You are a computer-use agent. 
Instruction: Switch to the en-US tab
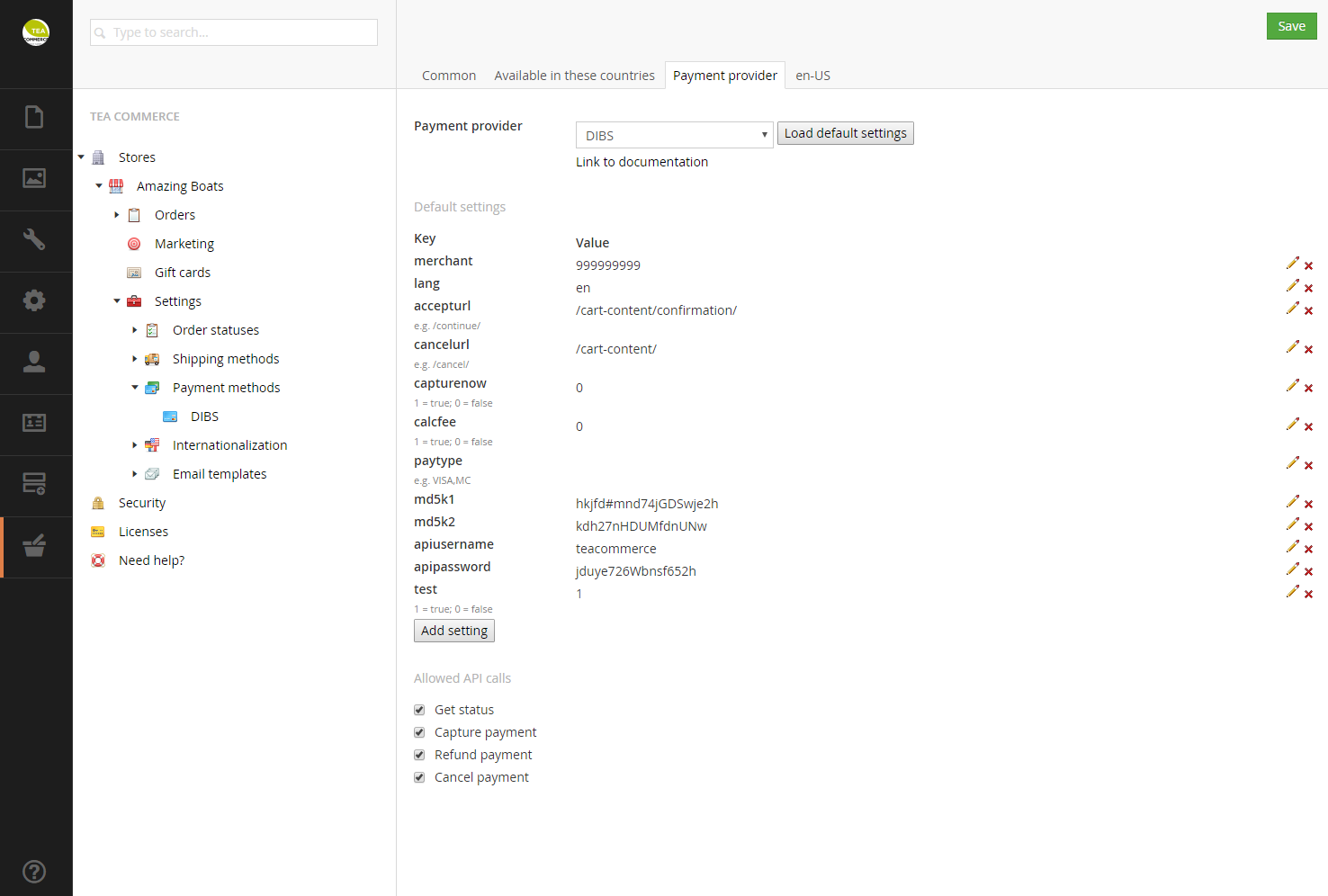tap(812, 76)
